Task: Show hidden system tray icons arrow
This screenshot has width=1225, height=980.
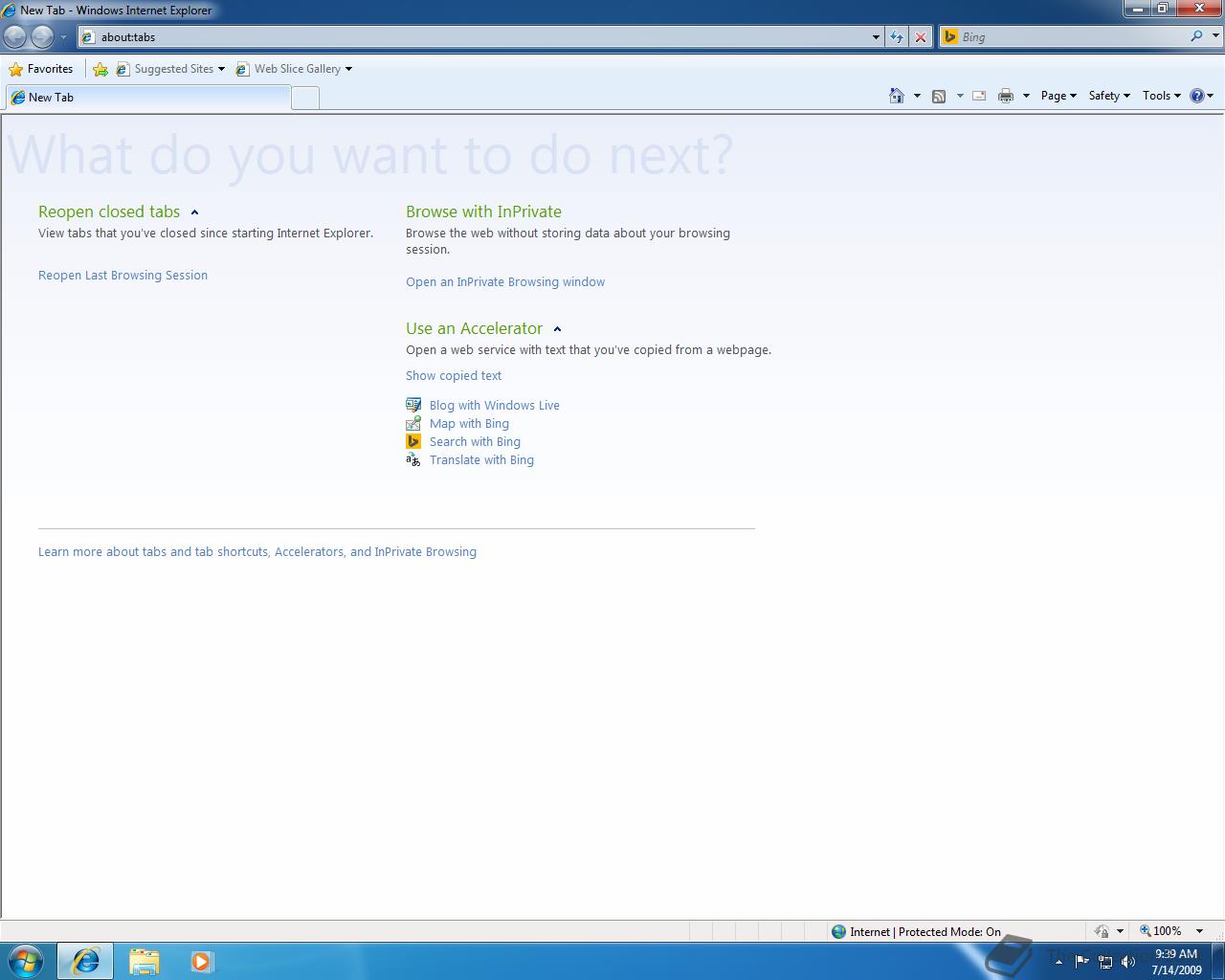Action: pos(1058,962)
